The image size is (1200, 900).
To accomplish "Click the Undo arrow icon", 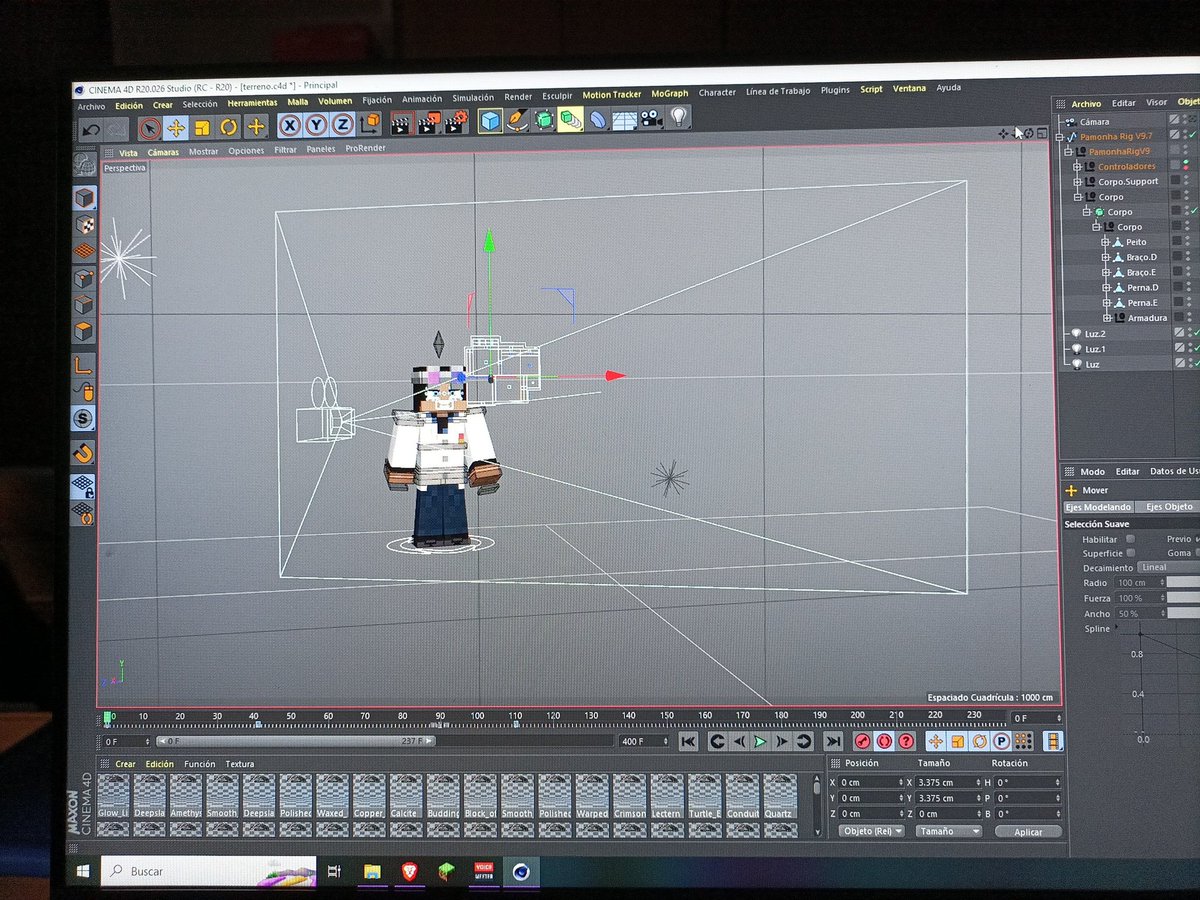I will pos(91,128).
